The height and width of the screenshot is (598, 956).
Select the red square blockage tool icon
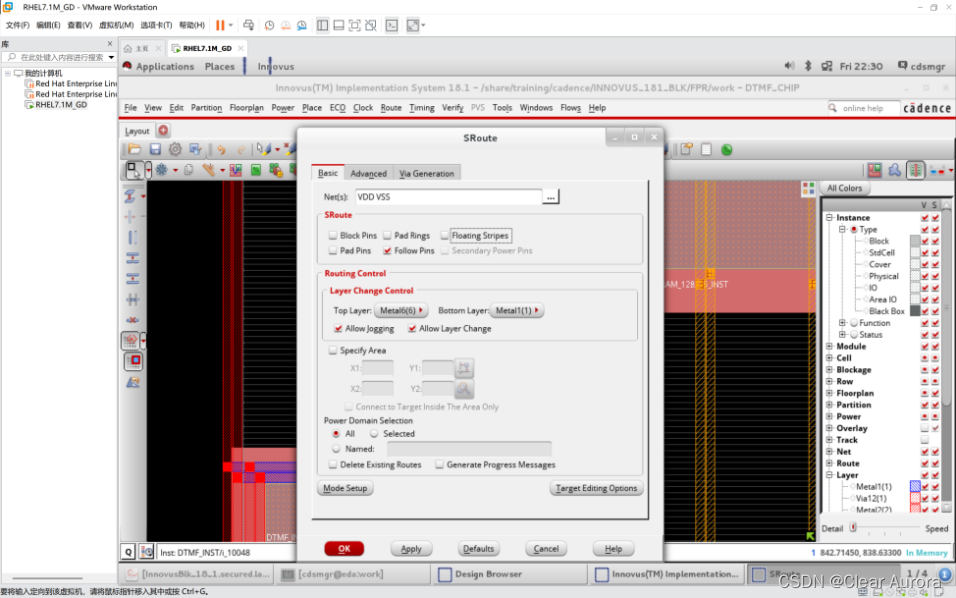coord(134,361)
